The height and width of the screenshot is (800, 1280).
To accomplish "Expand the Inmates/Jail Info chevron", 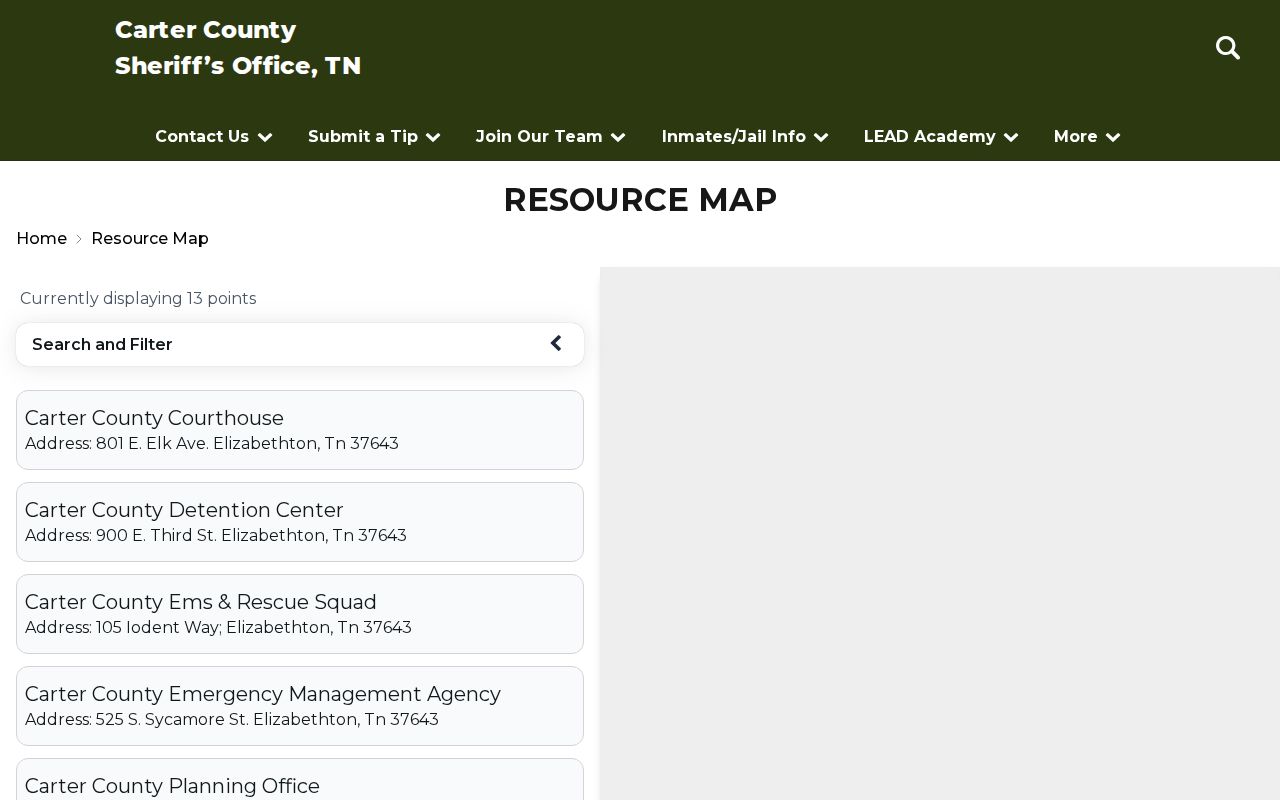I will coord(821,137).
